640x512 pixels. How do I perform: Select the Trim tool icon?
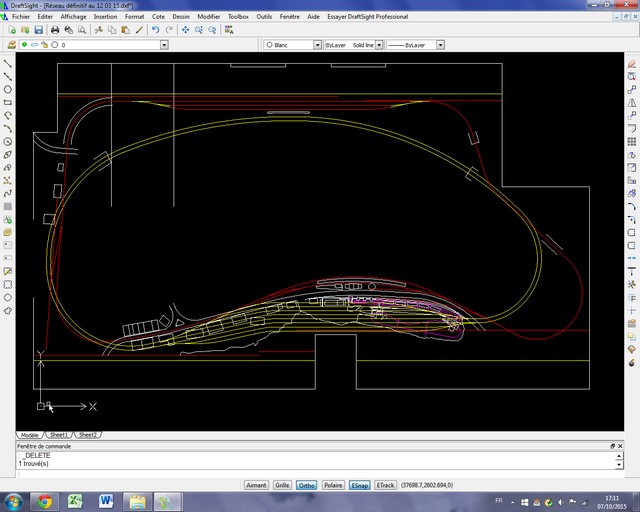(631, 284)
